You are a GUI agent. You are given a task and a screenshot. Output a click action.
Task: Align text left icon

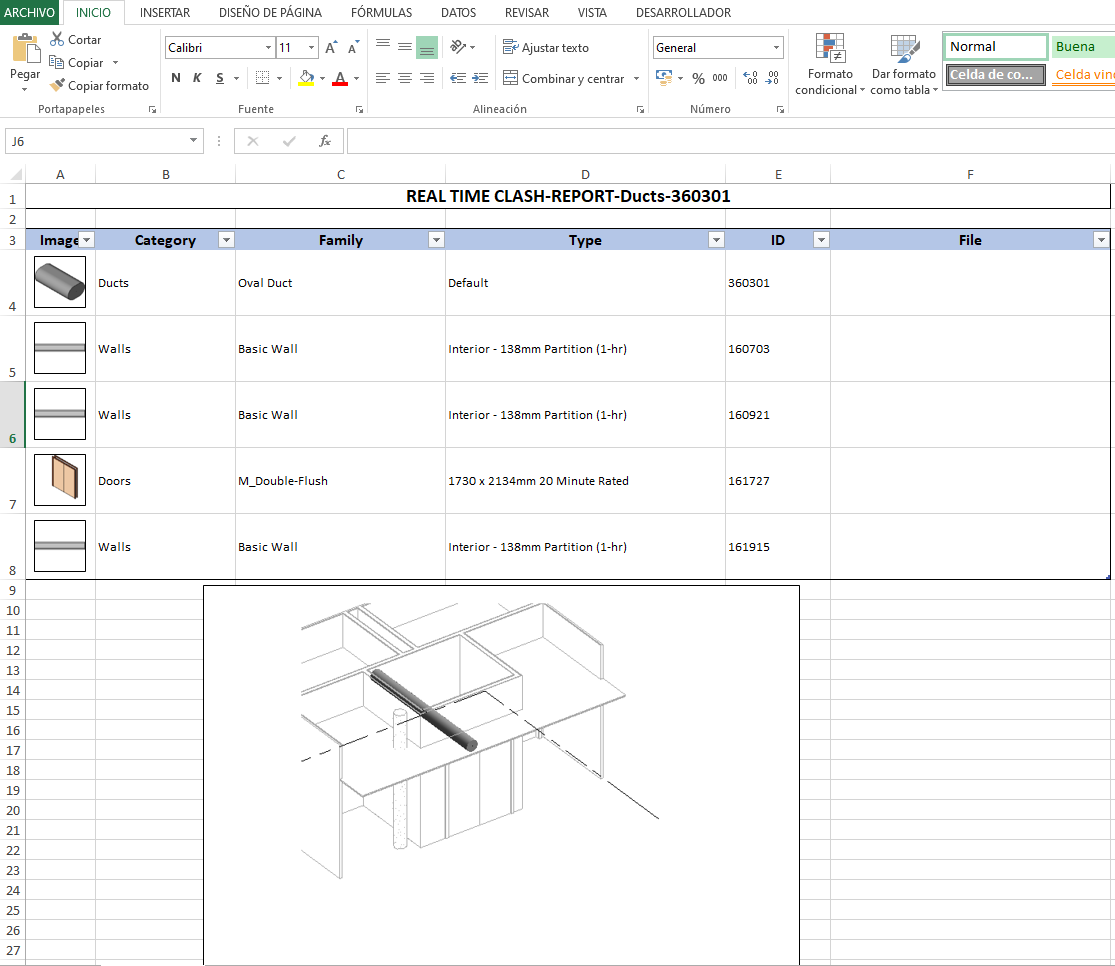click(383, 78)
